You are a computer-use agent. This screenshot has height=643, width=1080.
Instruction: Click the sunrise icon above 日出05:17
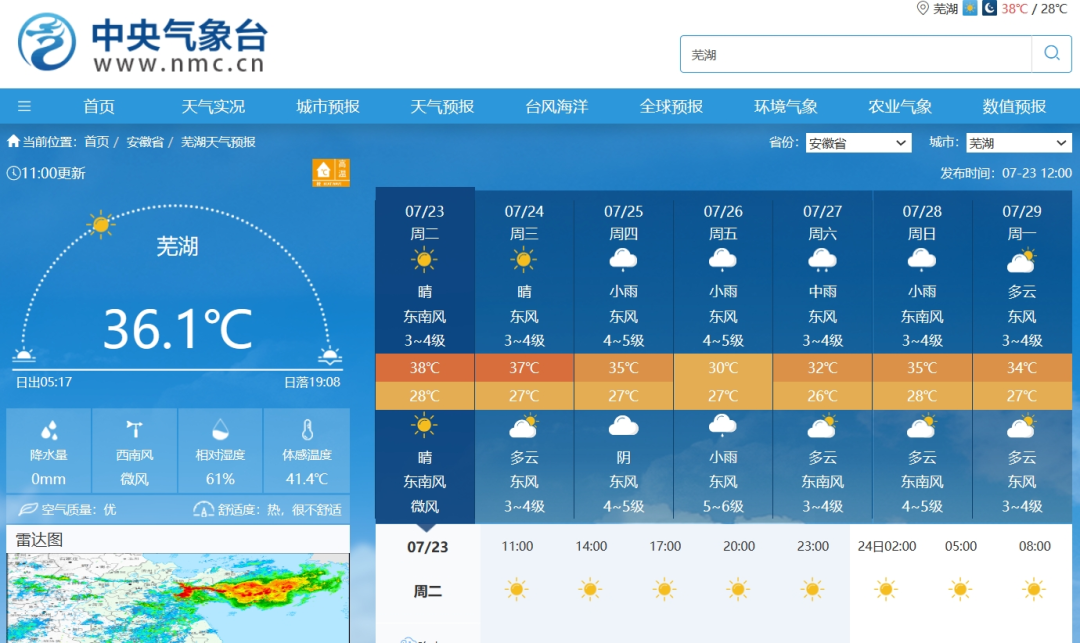point(24,355)
